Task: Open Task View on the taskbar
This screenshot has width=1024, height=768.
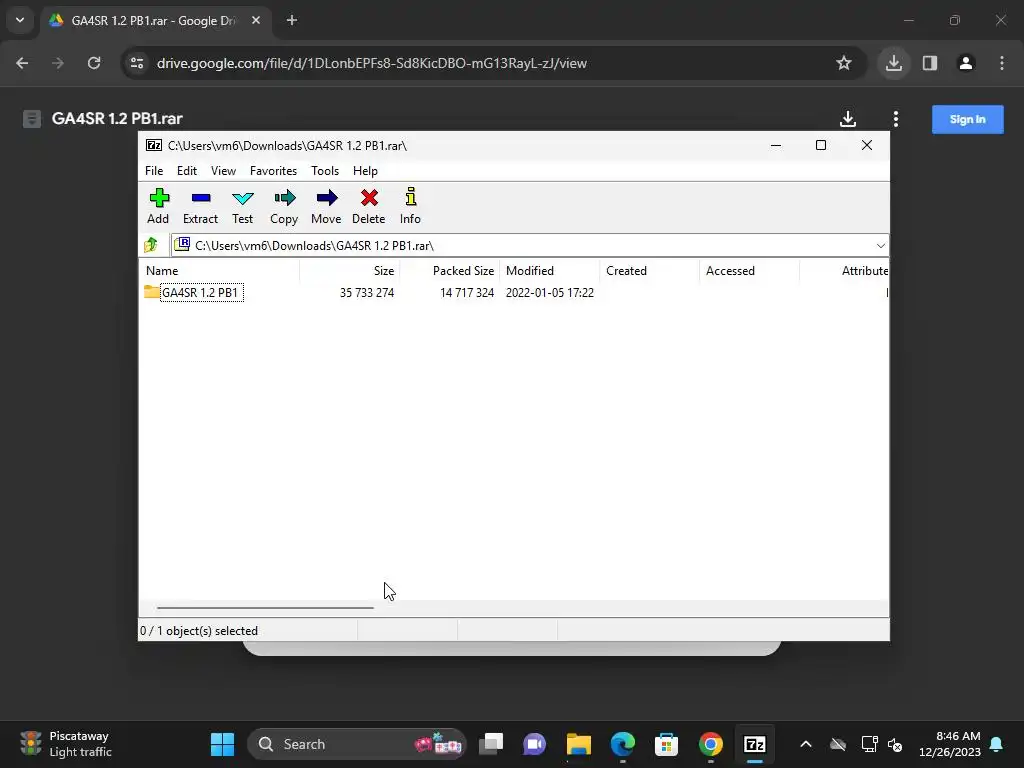Action: pyautogui.click(x=490, y=744)
